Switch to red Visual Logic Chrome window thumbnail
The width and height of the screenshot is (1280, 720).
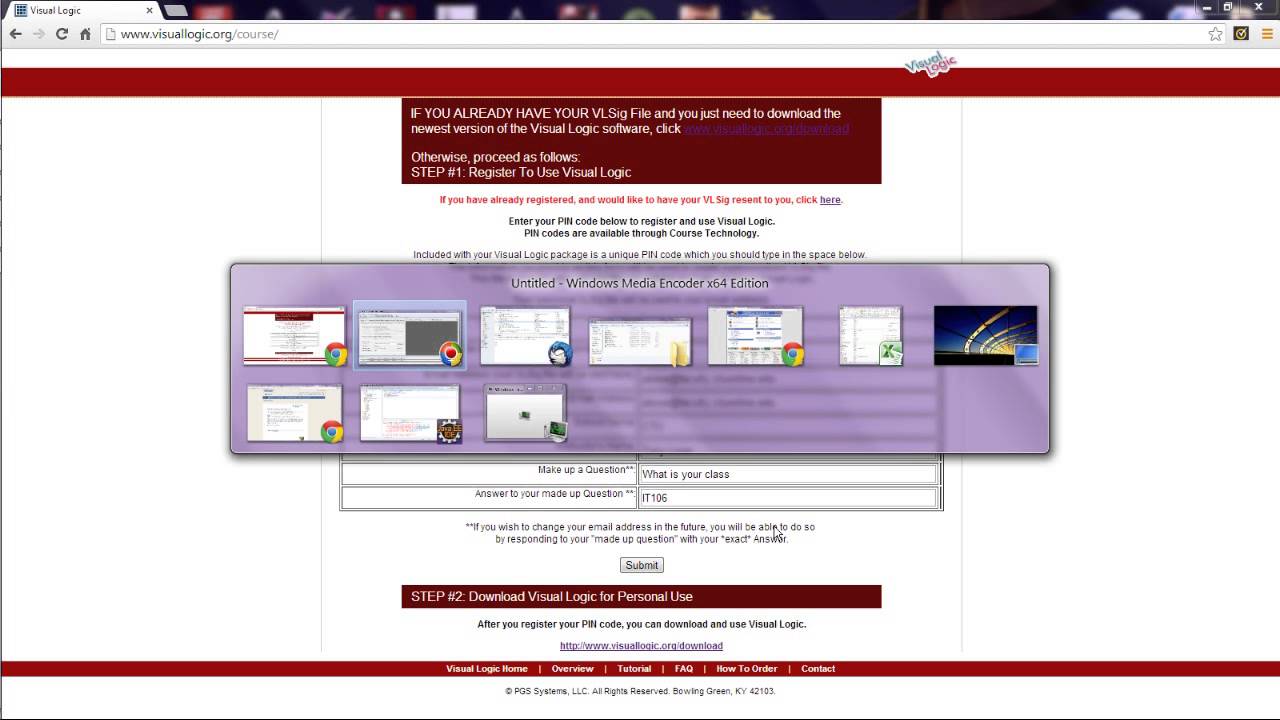tap(296, 336)
